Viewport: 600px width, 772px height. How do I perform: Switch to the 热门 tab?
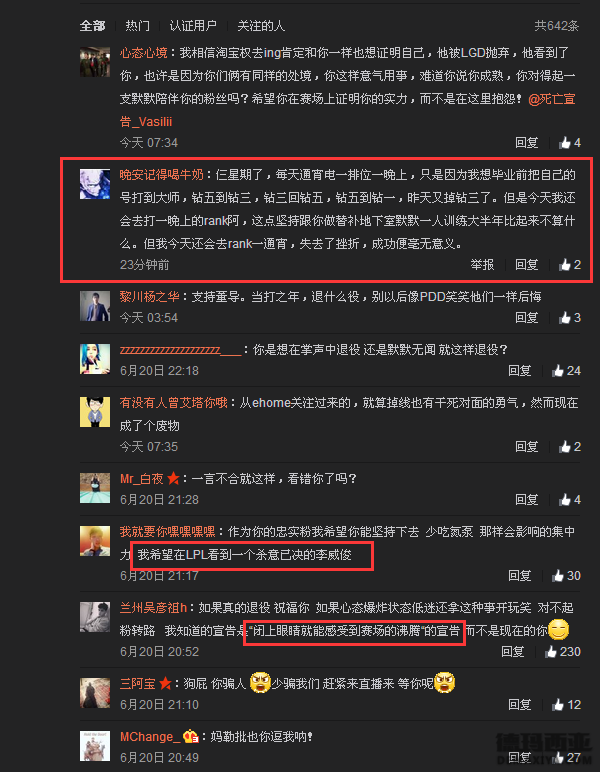click(x=137, y=26)
